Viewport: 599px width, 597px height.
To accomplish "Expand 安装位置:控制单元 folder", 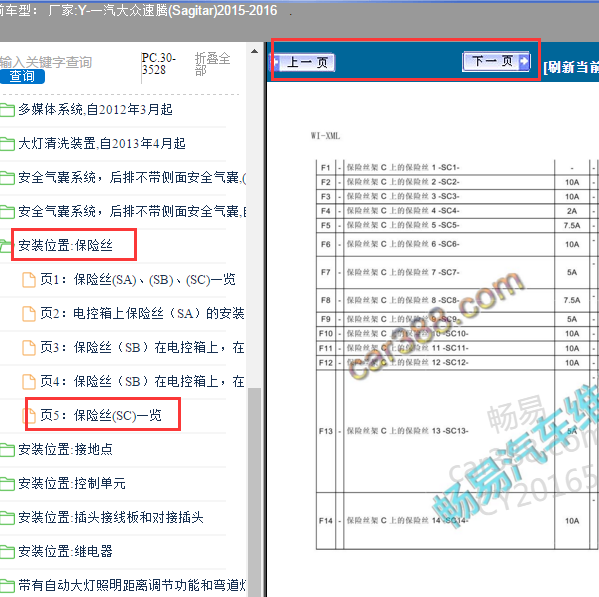I will pos(72,483).
